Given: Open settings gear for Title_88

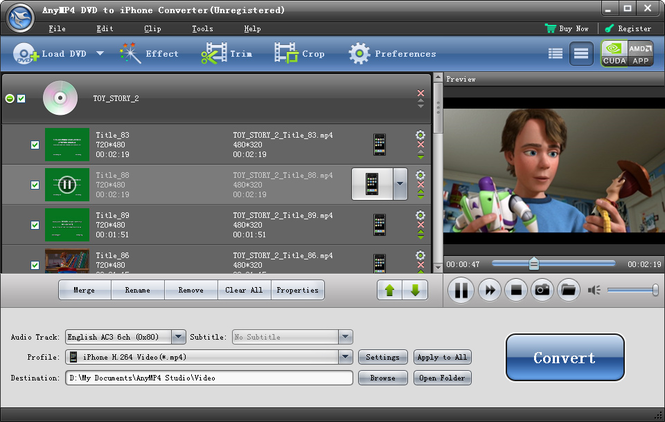Looking at the screenshot, I should (420, 175).
